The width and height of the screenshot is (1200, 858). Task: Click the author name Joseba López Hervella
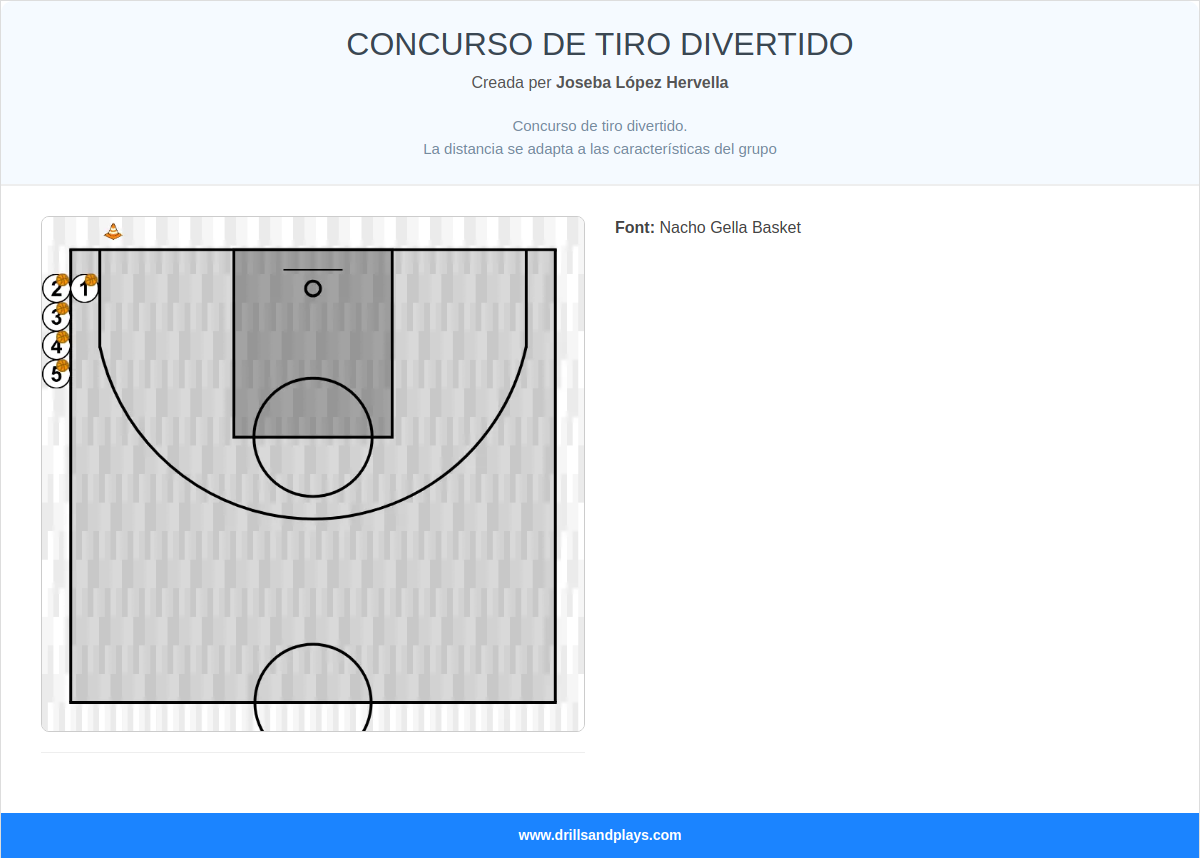click(642, 82)
